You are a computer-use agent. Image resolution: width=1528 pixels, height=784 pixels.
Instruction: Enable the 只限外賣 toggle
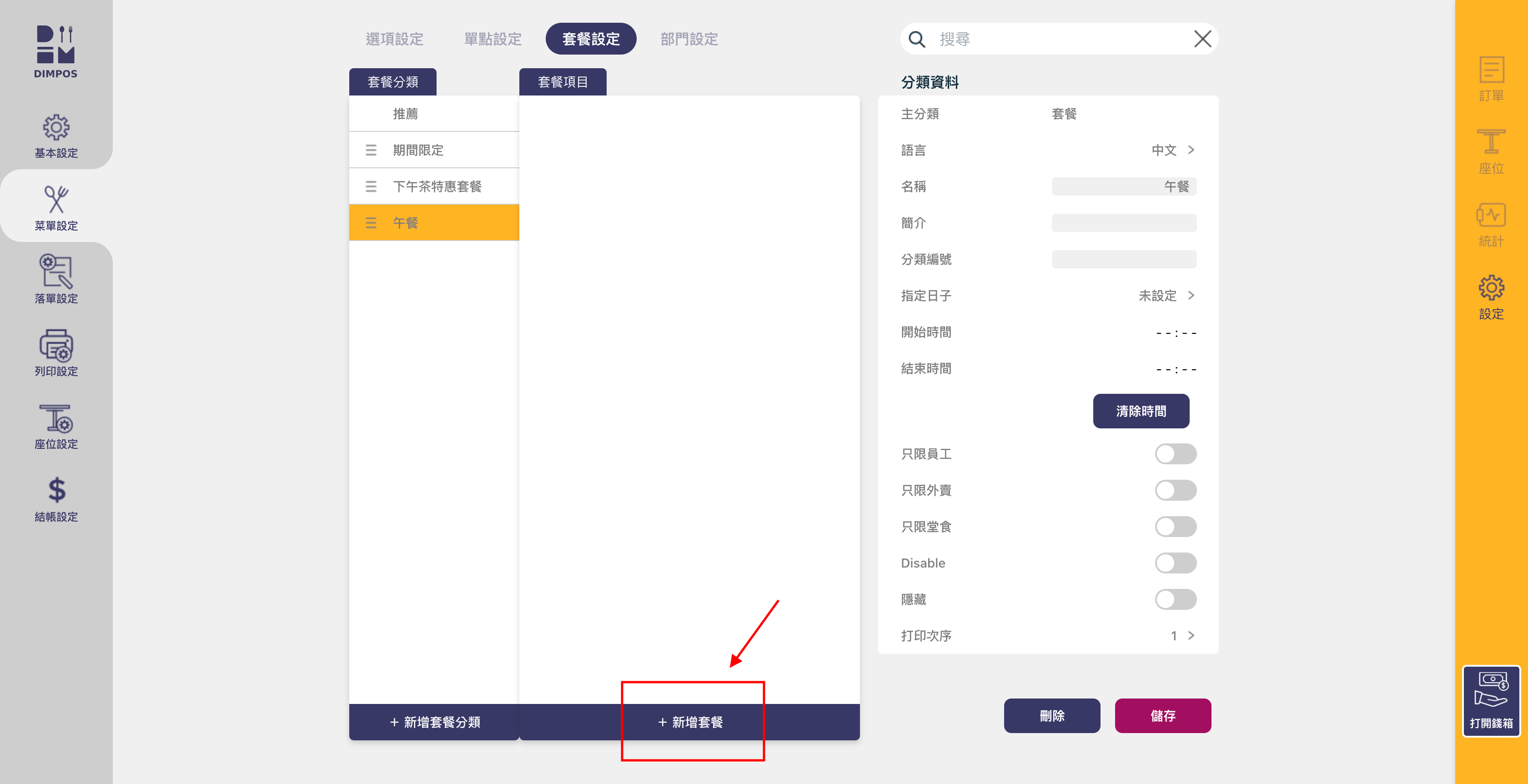[1175, 490]
